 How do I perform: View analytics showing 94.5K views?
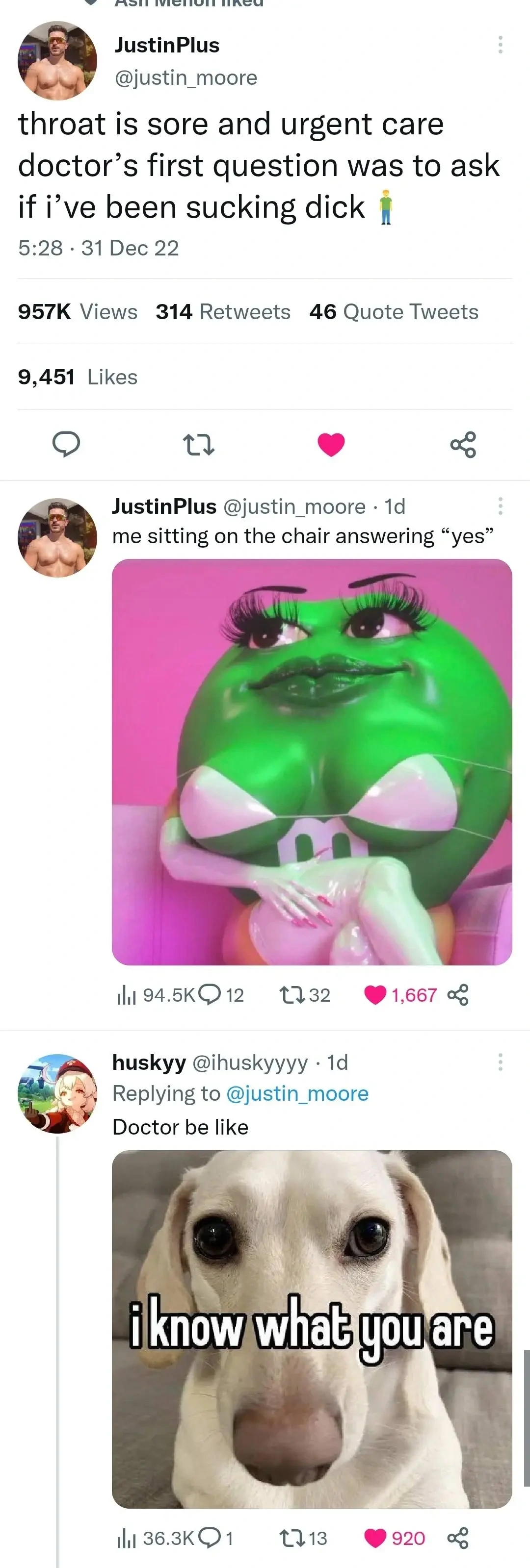click(156, 995)
